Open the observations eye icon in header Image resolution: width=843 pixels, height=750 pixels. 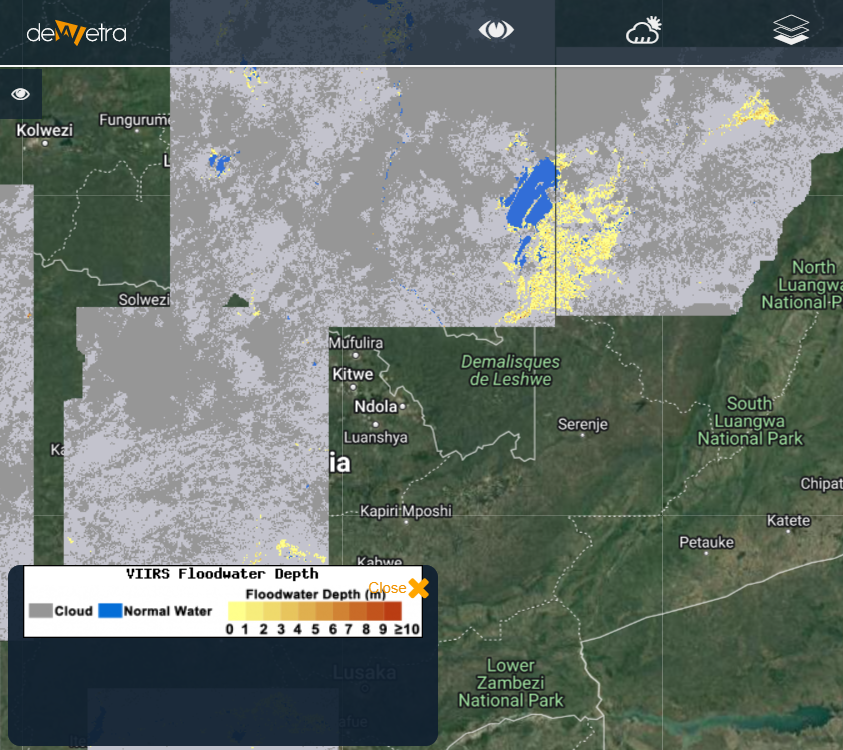496,30
